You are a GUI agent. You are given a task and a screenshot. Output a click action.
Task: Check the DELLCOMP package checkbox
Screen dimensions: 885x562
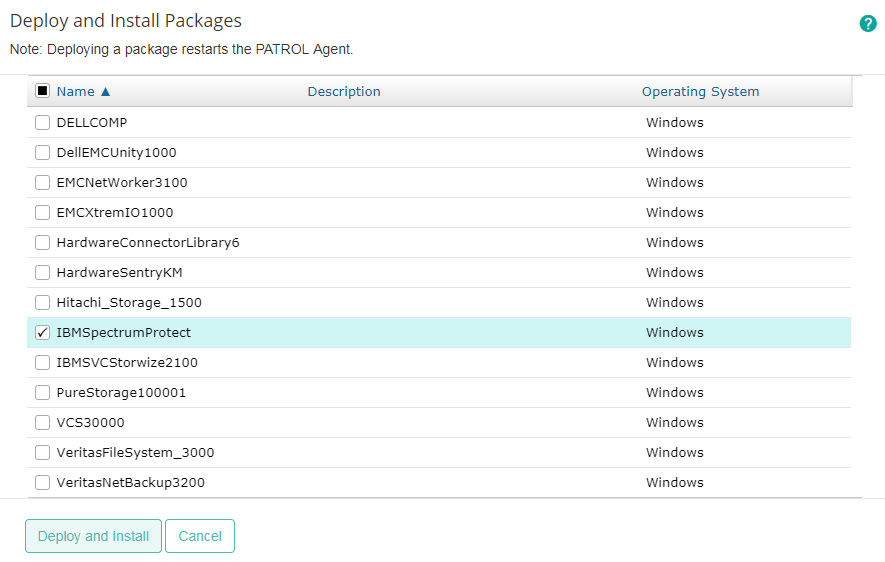tap(42, 122)
